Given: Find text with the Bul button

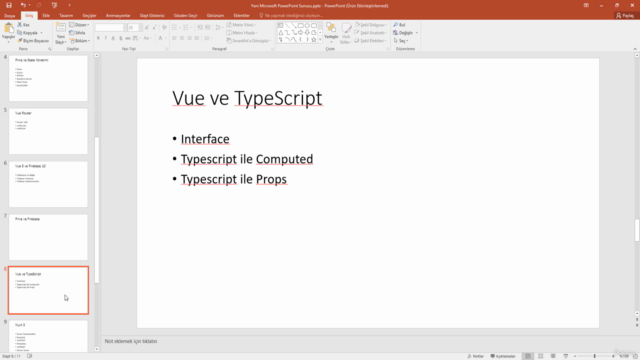Looking at the screenshot, I should (399, 25).
